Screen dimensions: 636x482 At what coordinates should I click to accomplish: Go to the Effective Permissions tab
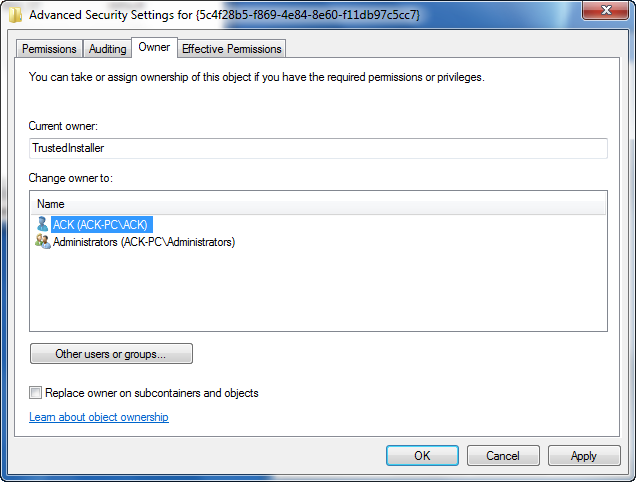[x=232, y=49]
